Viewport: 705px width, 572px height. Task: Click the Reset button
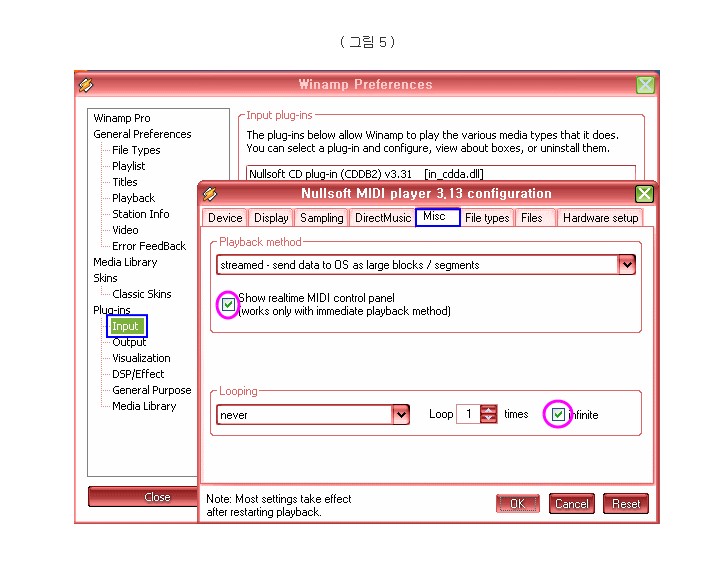coord(626,504)
